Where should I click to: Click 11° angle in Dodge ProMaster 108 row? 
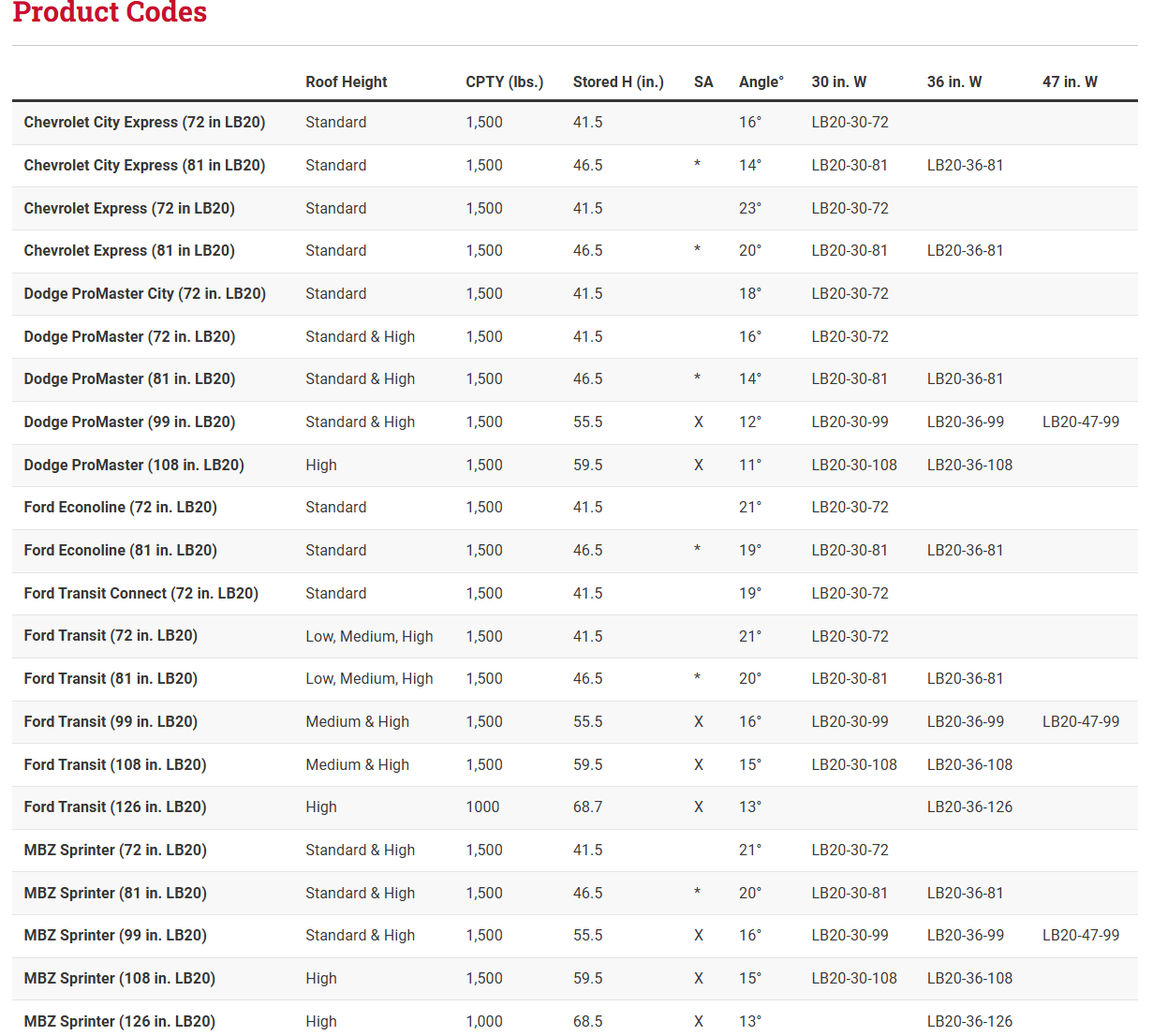(x=750, y=466)
